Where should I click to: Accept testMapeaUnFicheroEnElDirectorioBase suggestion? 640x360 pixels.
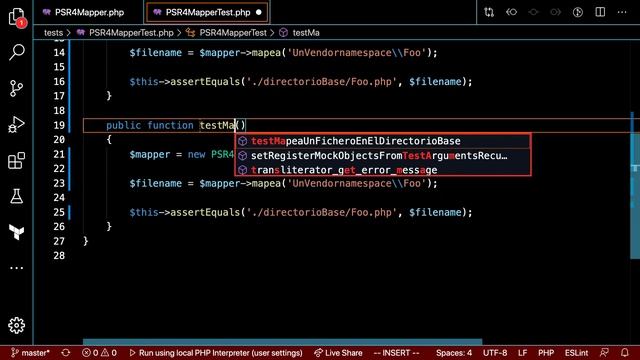click(x=383, y=141)
